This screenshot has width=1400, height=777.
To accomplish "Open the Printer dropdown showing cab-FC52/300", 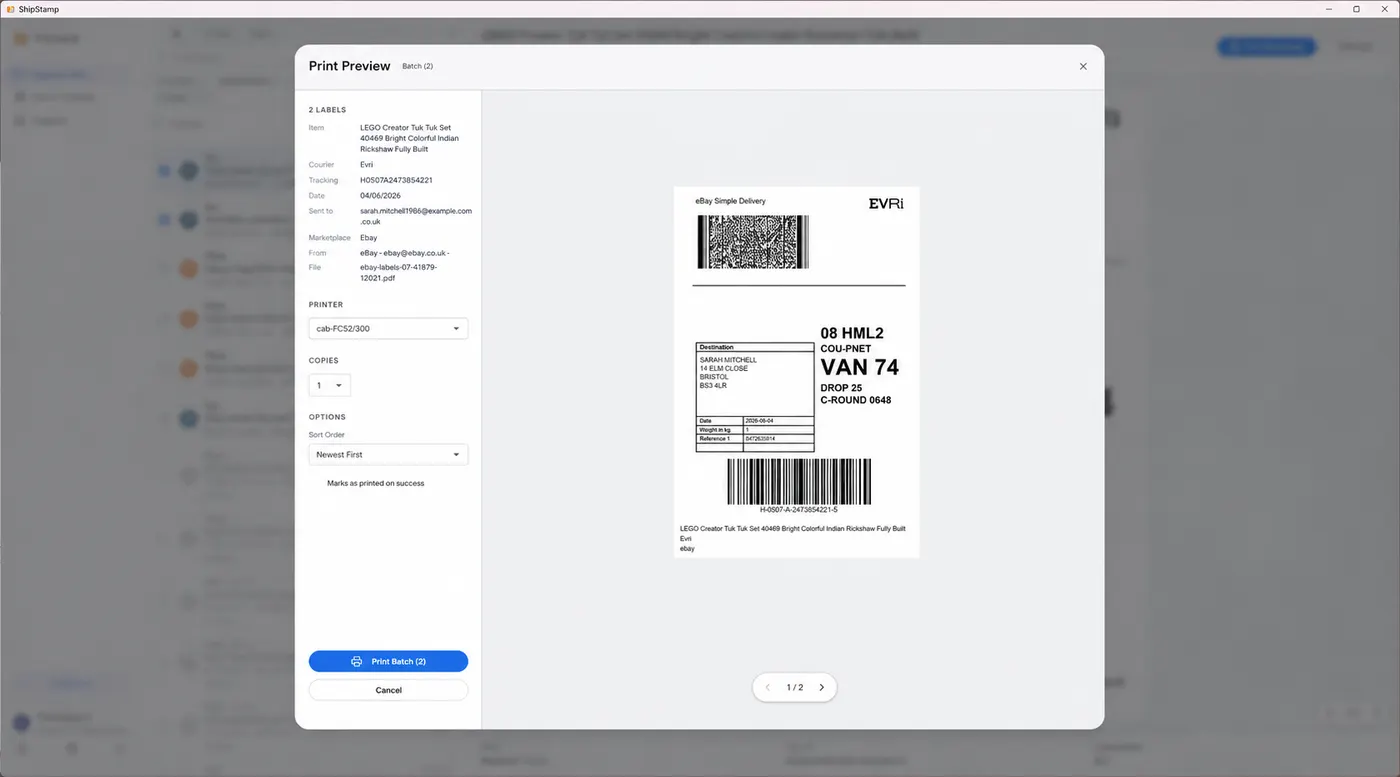I will point(388,328).
